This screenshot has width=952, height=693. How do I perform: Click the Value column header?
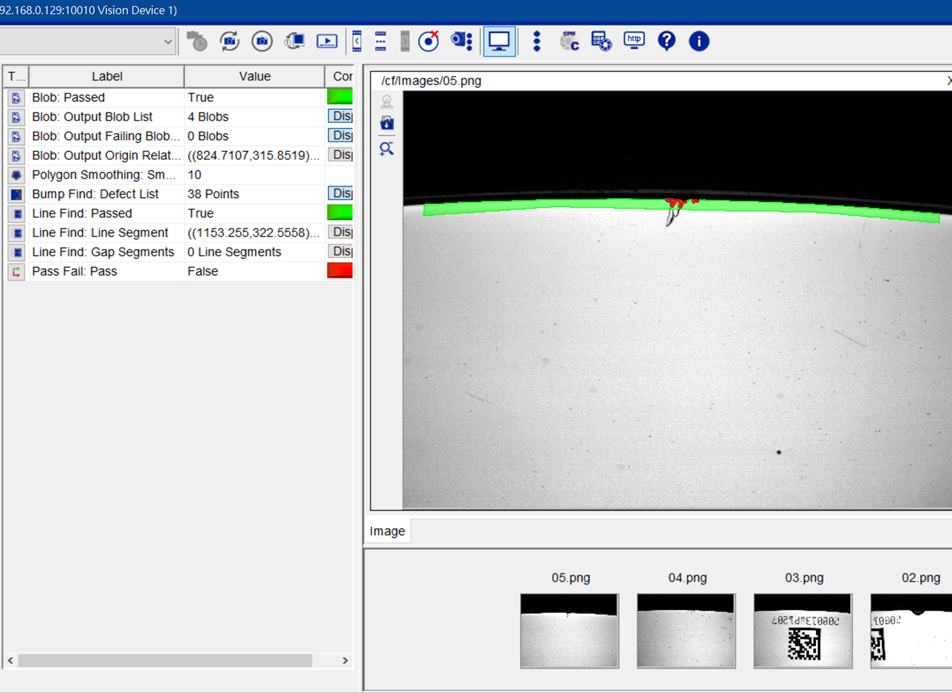254,76
